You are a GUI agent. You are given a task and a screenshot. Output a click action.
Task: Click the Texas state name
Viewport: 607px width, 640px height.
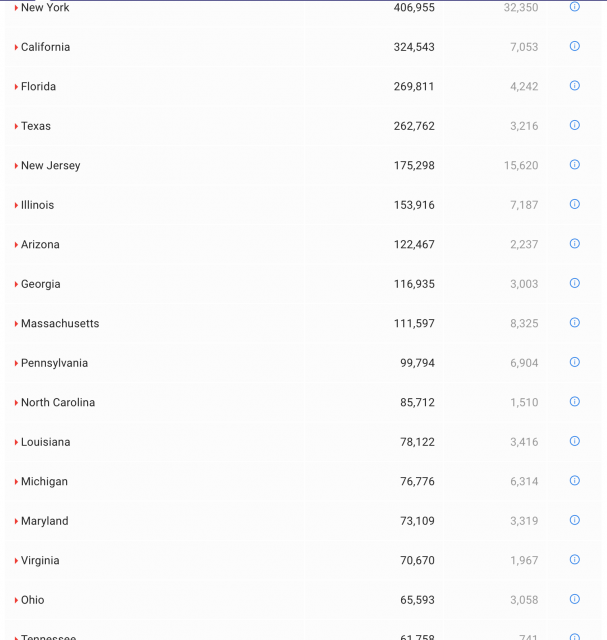coord(36,126)
